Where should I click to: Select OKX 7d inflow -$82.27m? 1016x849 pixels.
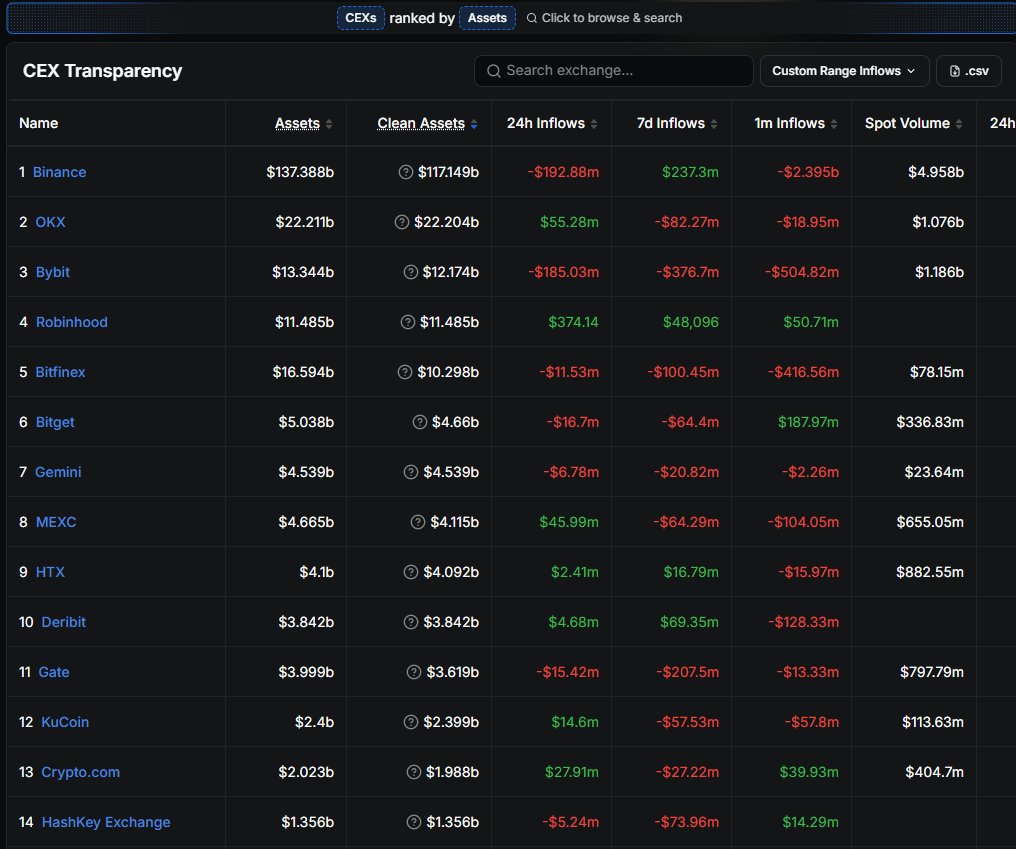coord(686,222)
